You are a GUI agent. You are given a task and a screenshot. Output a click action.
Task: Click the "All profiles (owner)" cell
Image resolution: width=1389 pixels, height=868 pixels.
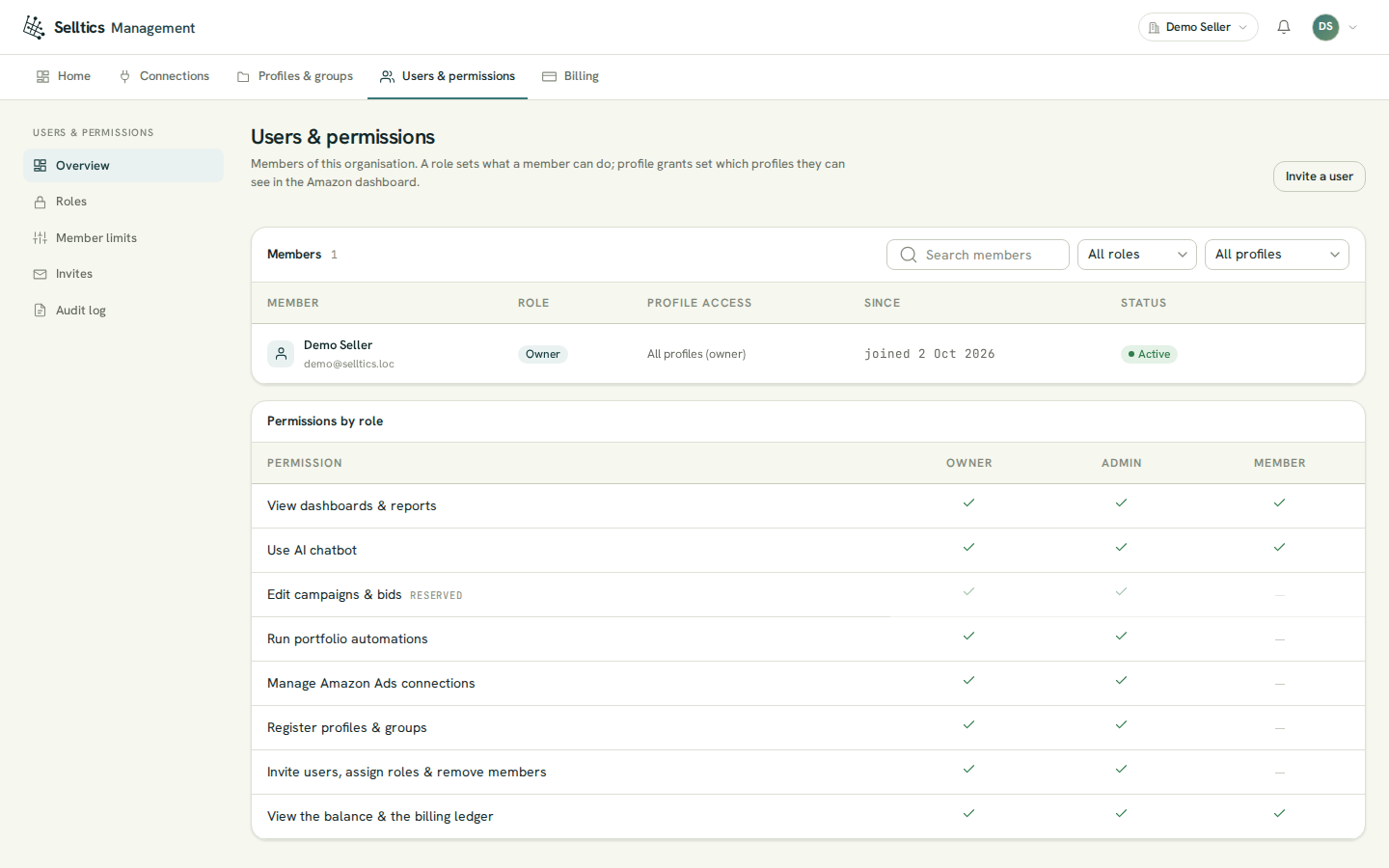click(696, 354)
